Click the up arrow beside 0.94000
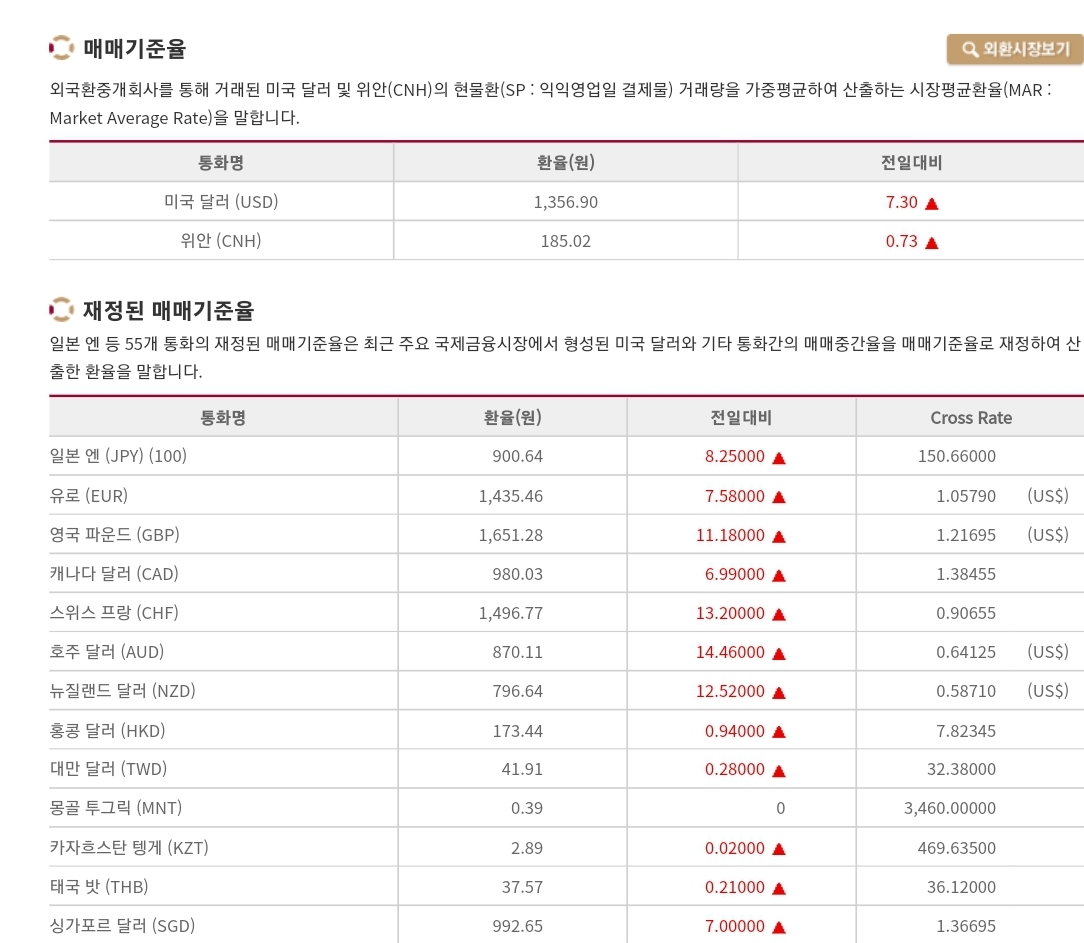 point(778,732)
